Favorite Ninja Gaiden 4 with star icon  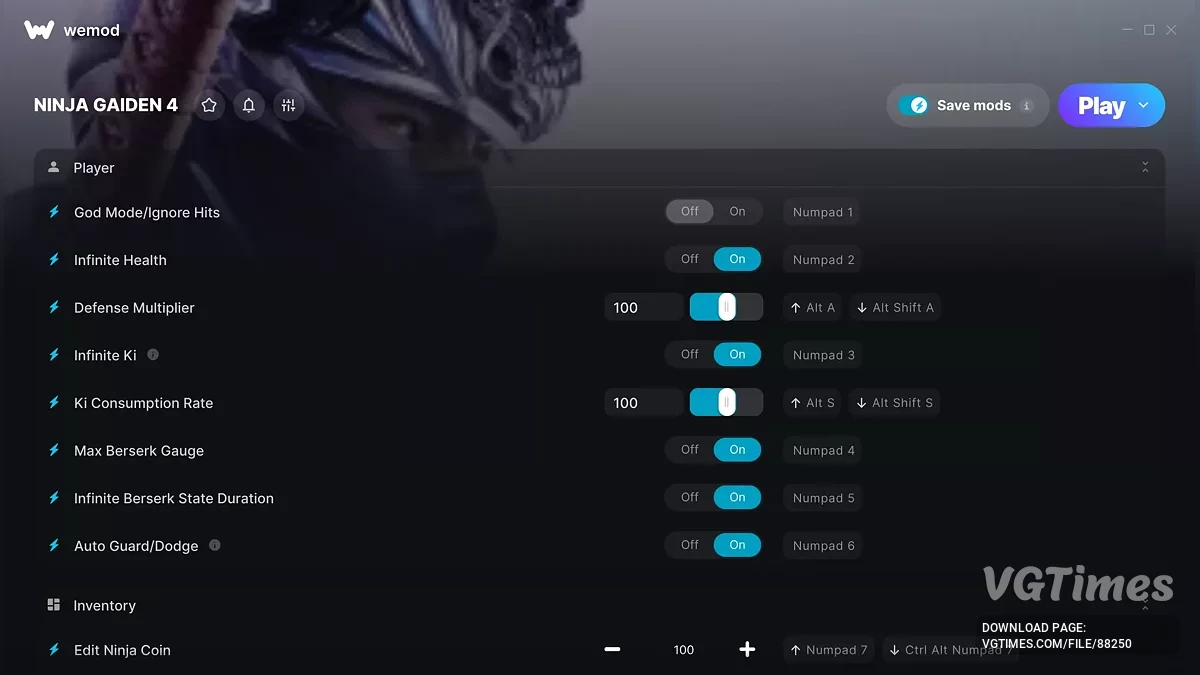(x=209, y=105)
